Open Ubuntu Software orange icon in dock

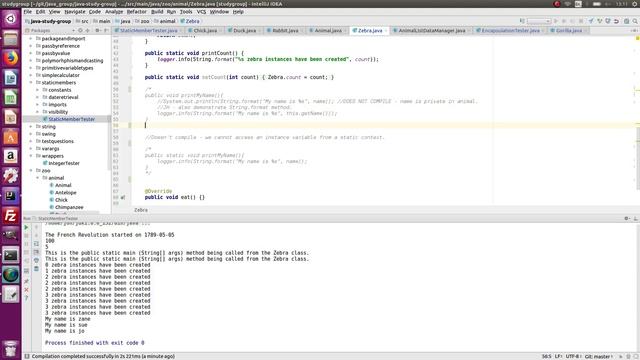click(x=11, y=137)
